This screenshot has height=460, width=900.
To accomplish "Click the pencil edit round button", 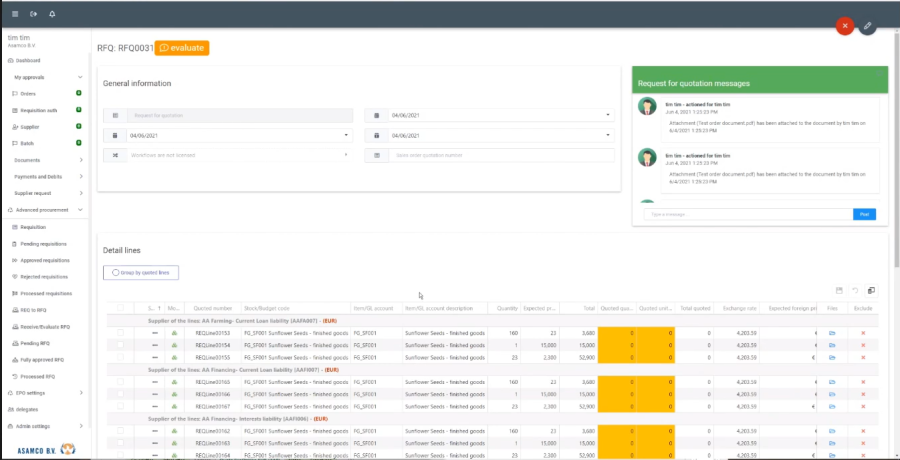I will pyautogui.click(x=867, y=26).
